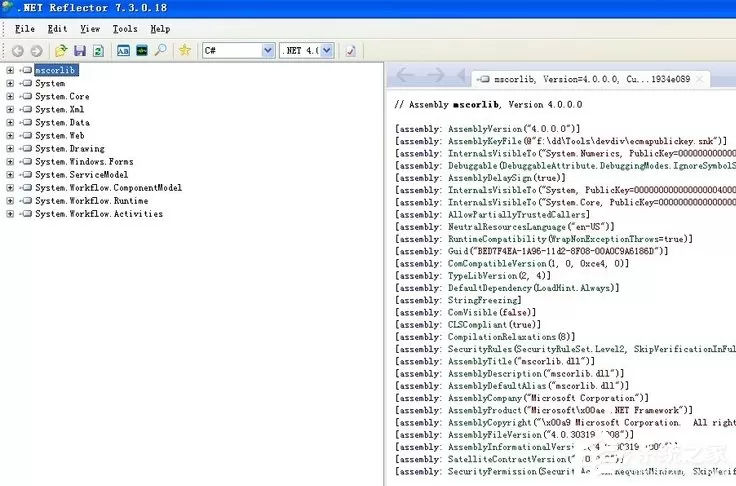Click the Search magnifier icon
Screen dimensions: 736x486
(161, 50)
